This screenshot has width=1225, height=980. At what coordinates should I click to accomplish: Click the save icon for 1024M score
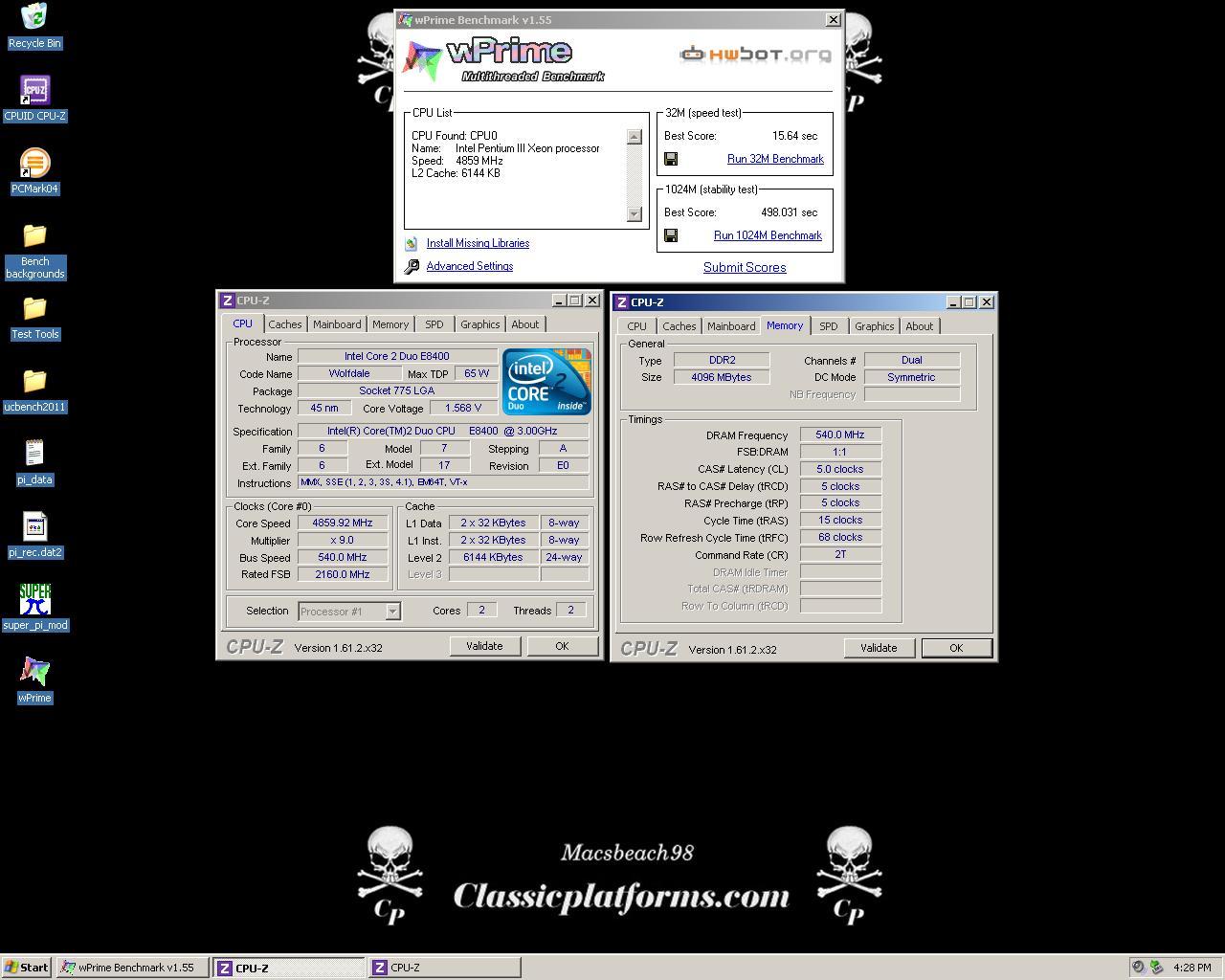pyautogui.click(x=671, y=235)
